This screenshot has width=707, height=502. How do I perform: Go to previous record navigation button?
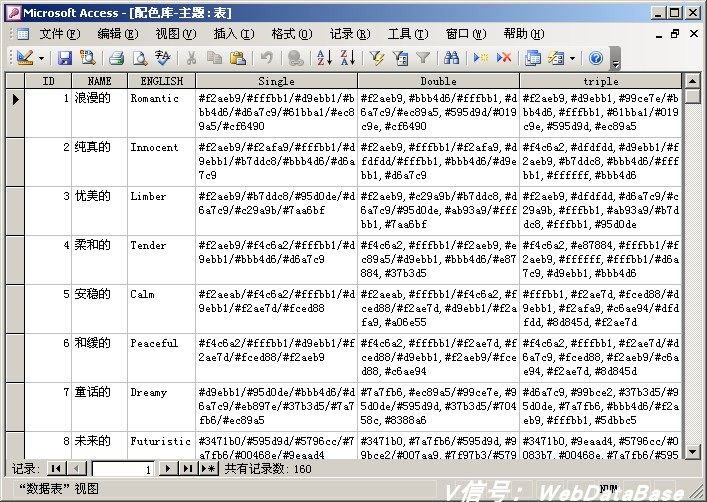tap(77, 469)
